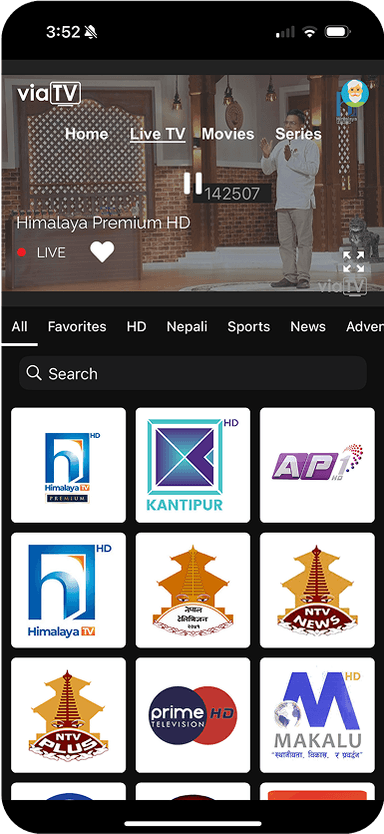Tap the Wi-Fi status icon
The height and width of the screenshot is (834, 384).
coord(310,32)
